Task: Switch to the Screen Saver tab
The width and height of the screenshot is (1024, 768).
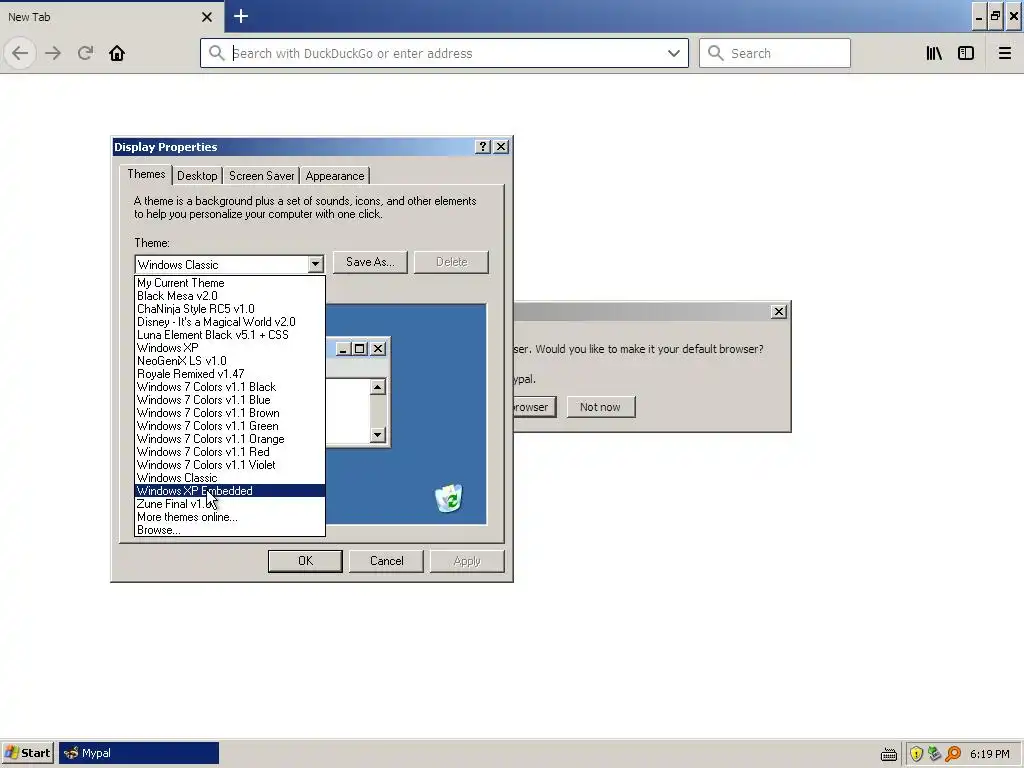Action: click(x=261, y=176)
